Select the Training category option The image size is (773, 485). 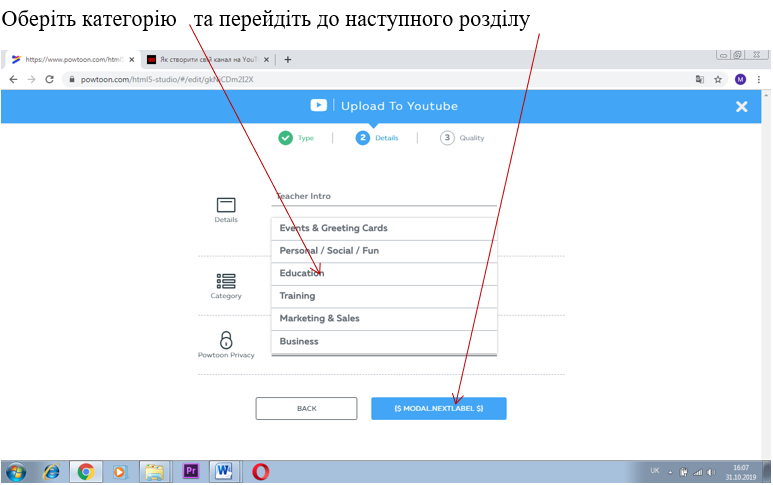point(384,296)
